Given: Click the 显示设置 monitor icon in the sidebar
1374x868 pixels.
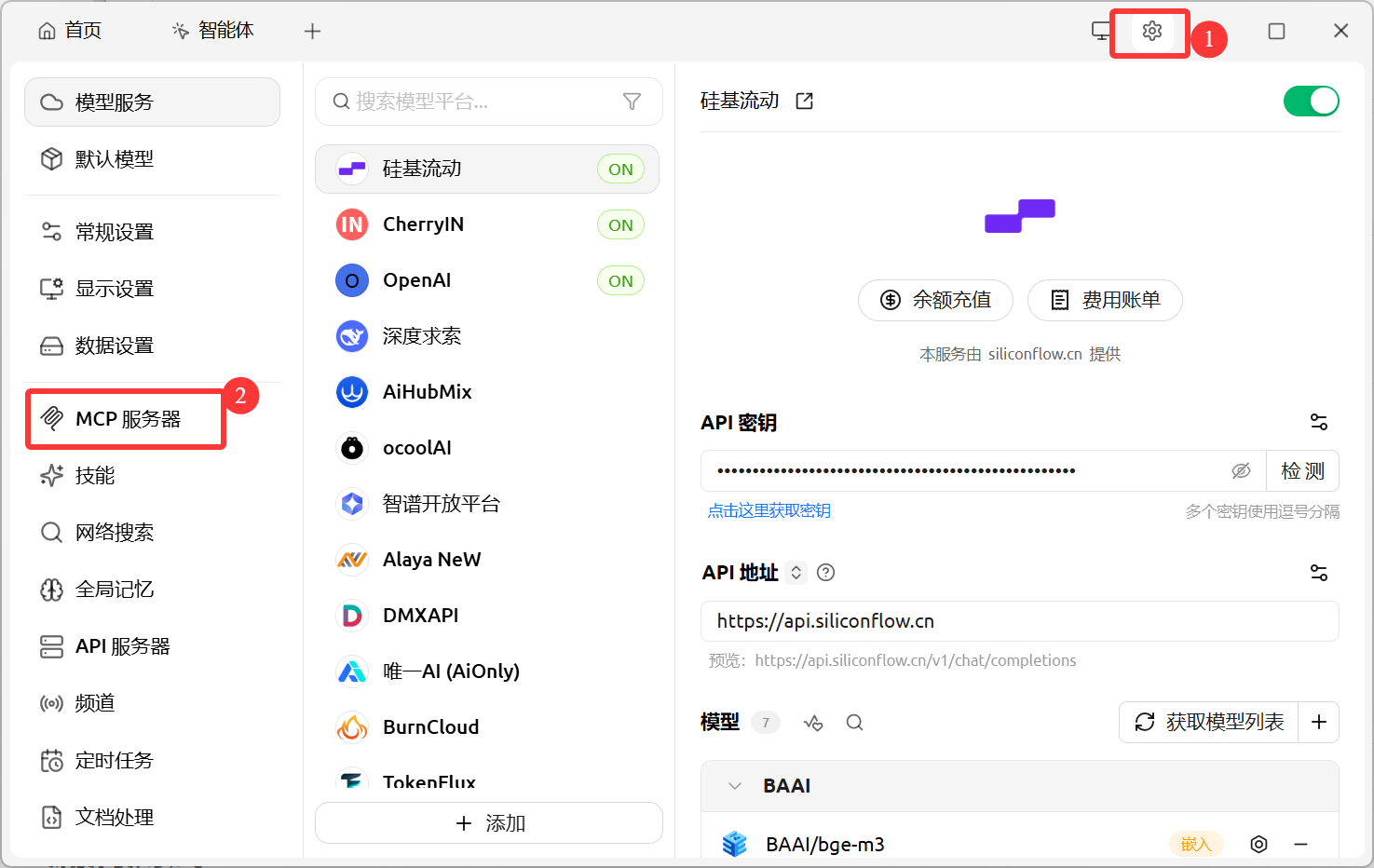Looking at the screenshot, I should pos(51,289).
